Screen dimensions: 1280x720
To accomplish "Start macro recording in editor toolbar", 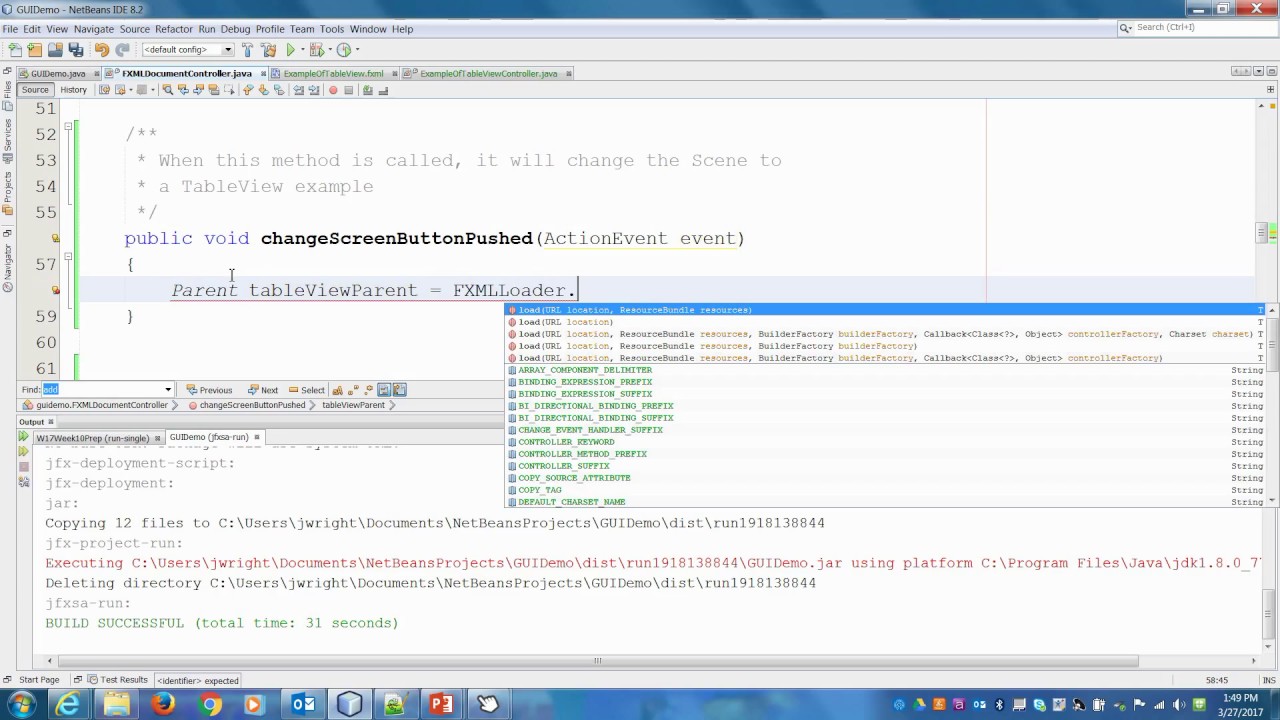I will tap(333, 90).
